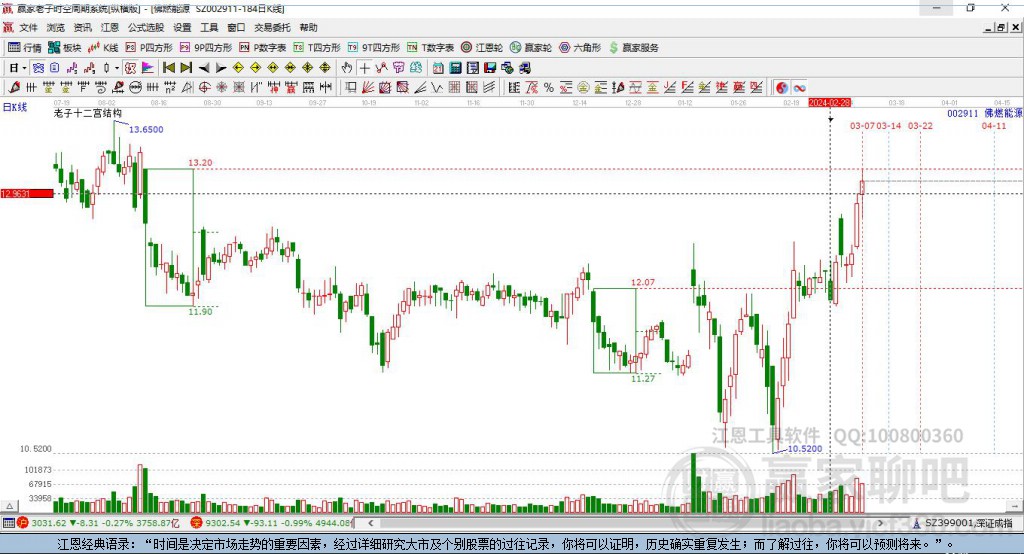Screen dimensions: 1024x554
Task: Open the T四方形 time square
Action: [x=317, y=48]
